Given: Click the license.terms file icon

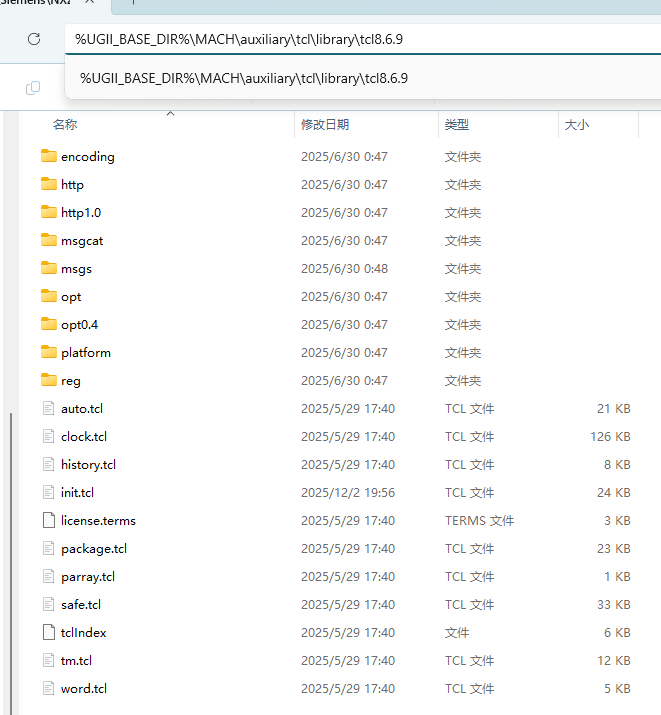Looking at the screenshot, I should coord(48,520).
